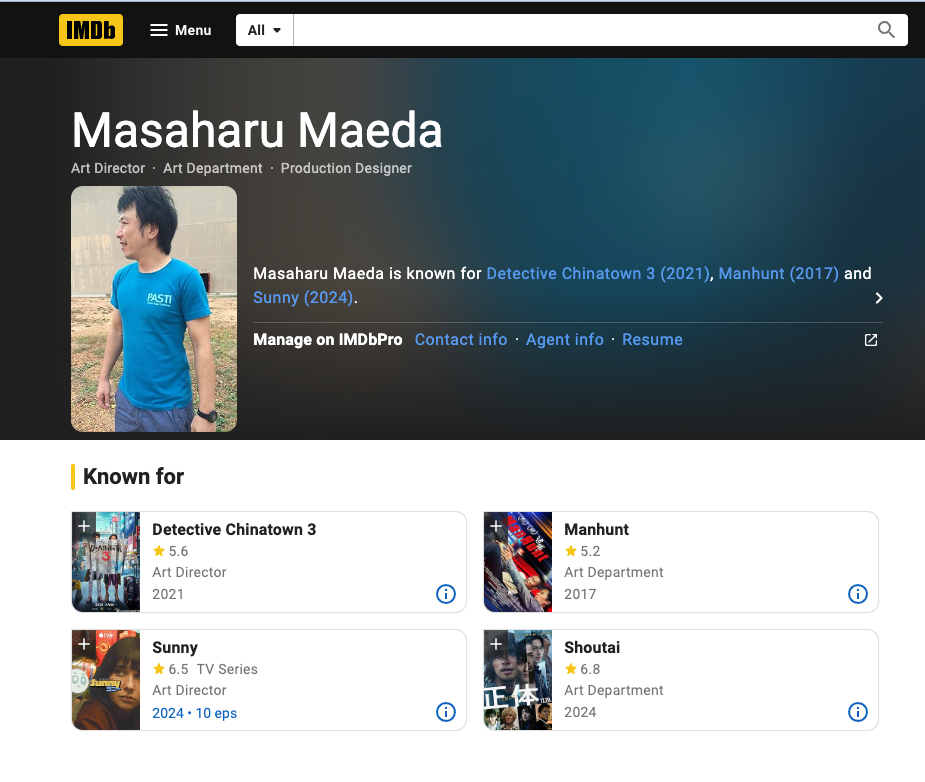Open Masaharu Maeda's profile photo

pos(154,309)
